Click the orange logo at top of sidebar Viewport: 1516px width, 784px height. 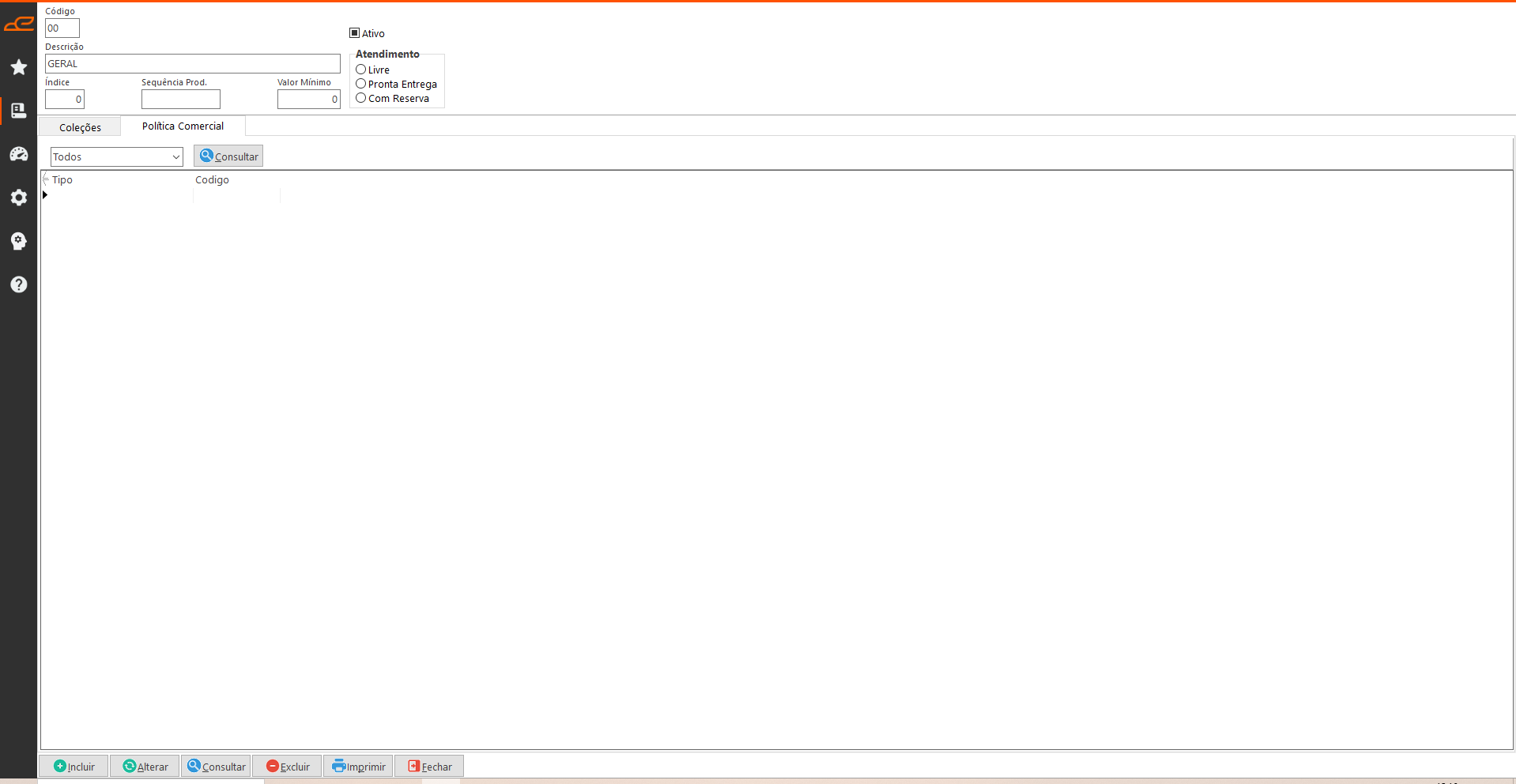click(19, 24)
